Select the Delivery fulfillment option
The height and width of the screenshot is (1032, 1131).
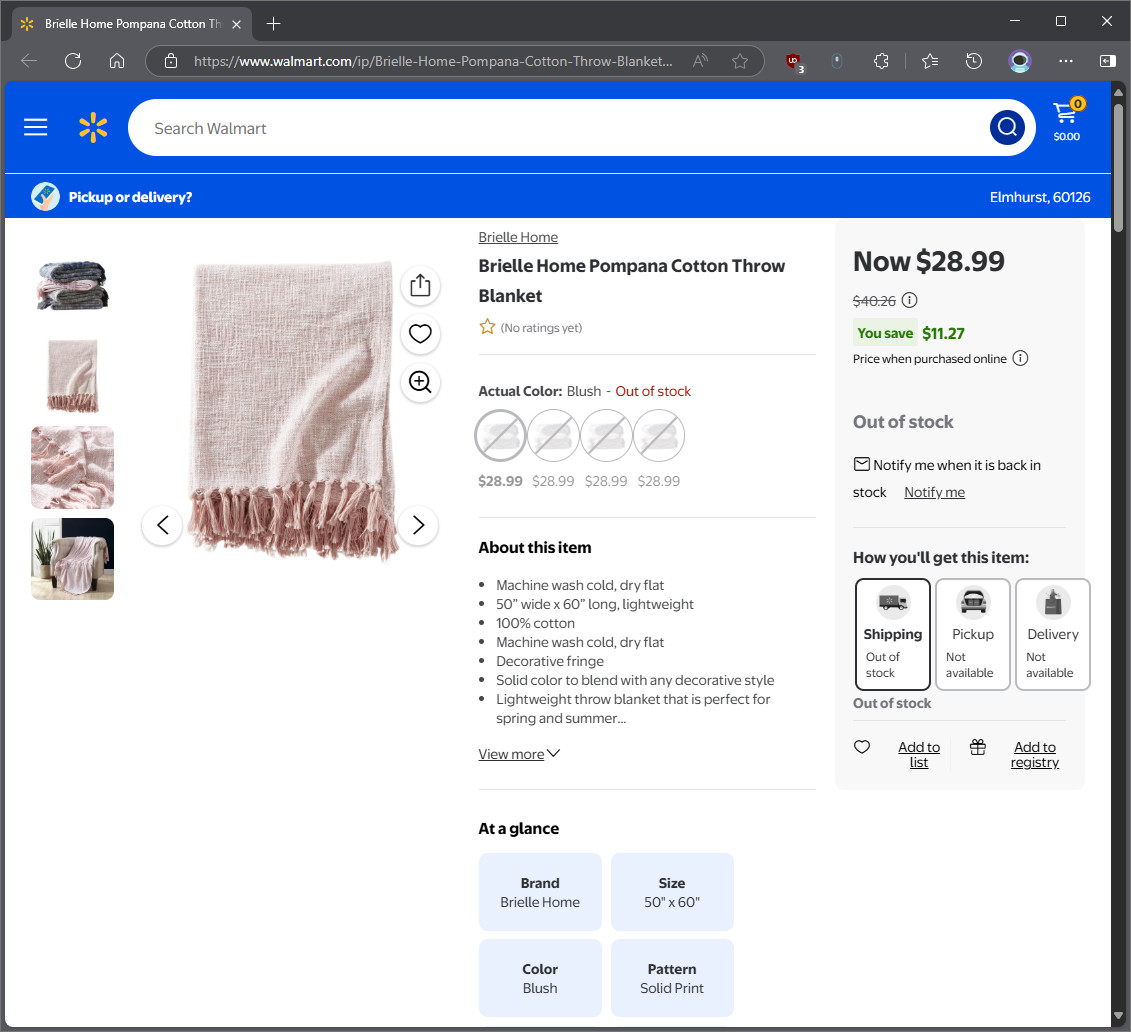coord(1053,635)
